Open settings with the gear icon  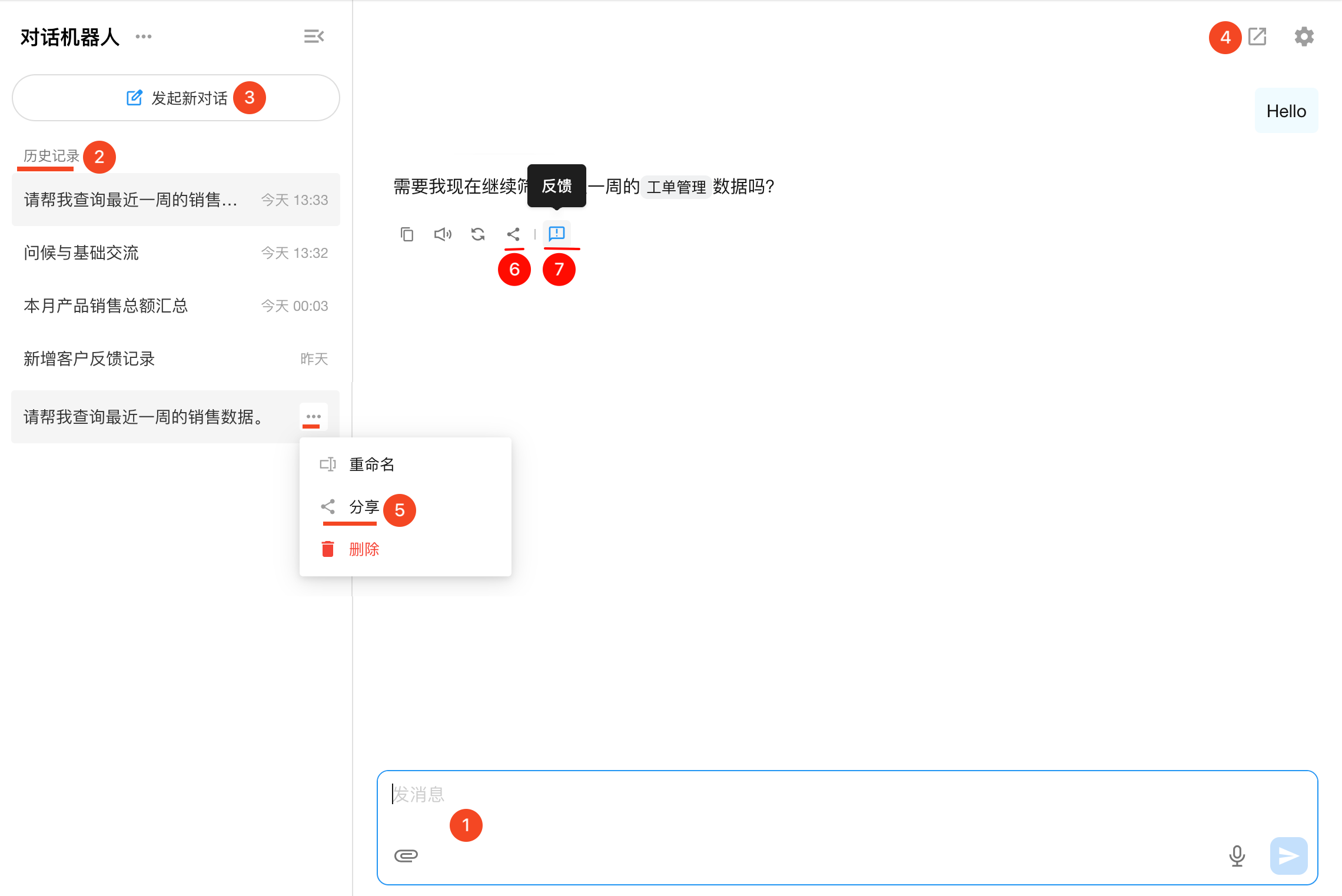click(x=1304, y=36)
